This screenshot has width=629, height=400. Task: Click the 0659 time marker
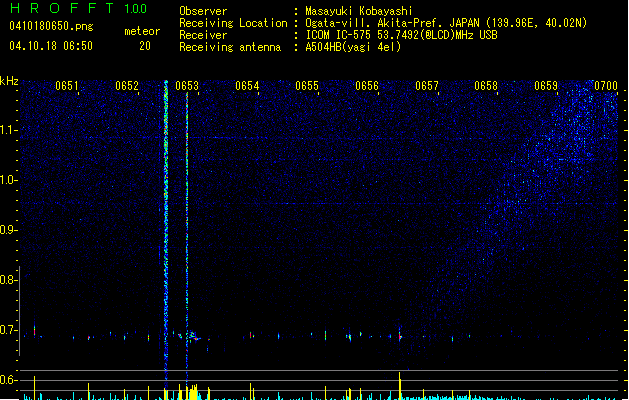click(x=546, y=86)
